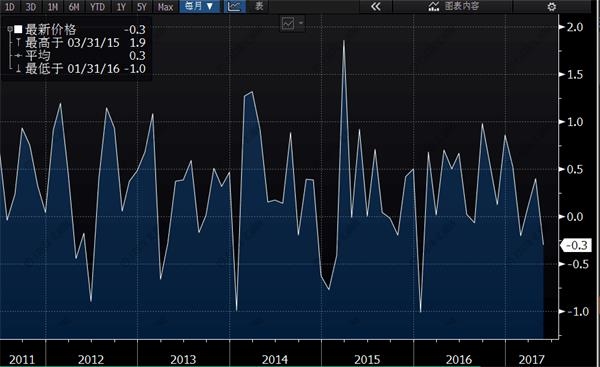This screenshot has width=600, height=367.
Task: Click the 2013 x-axis label
Action: 183,360
